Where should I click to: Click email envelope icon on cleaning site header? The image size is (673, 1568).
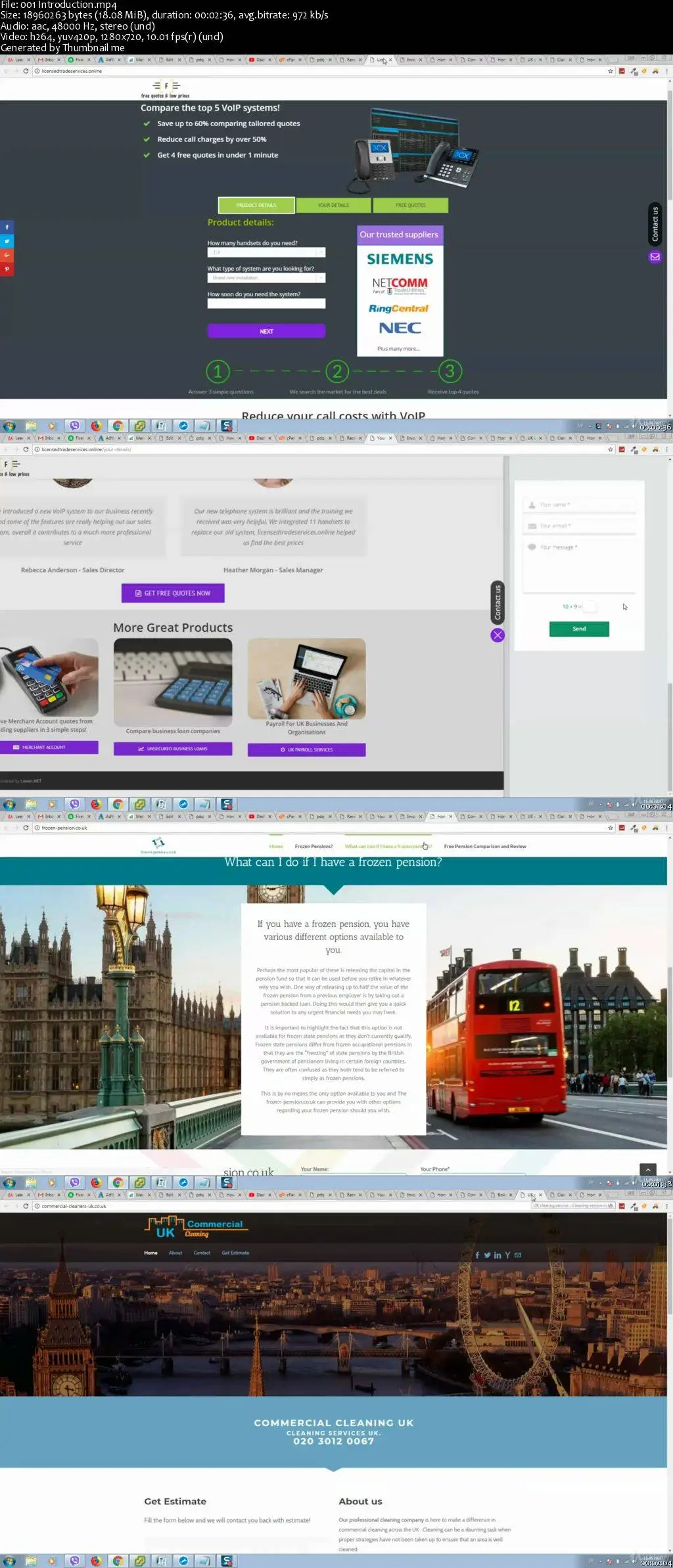tap(518, 1255)
